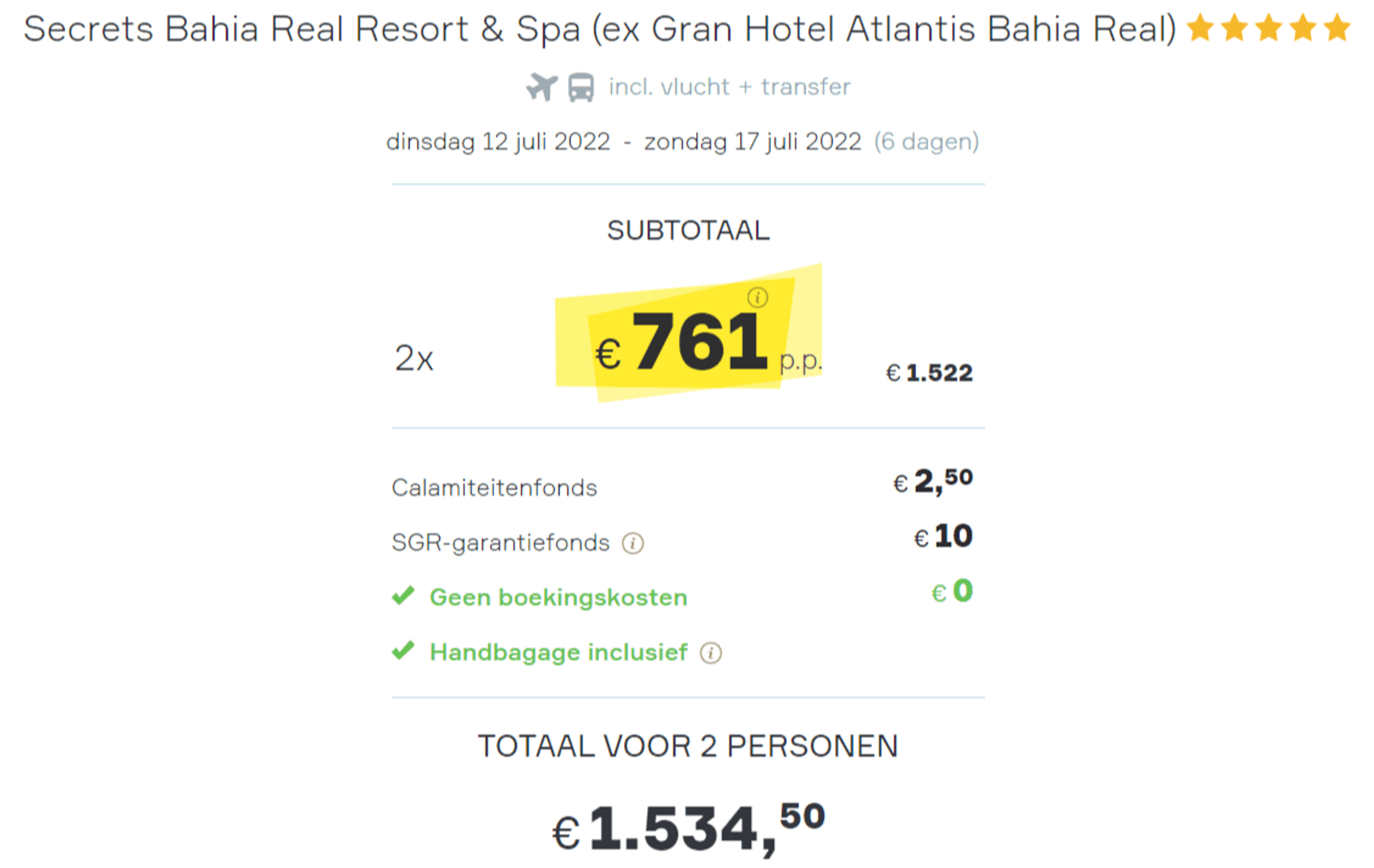Click the Geen boekingskosten text

coord(559,598)
